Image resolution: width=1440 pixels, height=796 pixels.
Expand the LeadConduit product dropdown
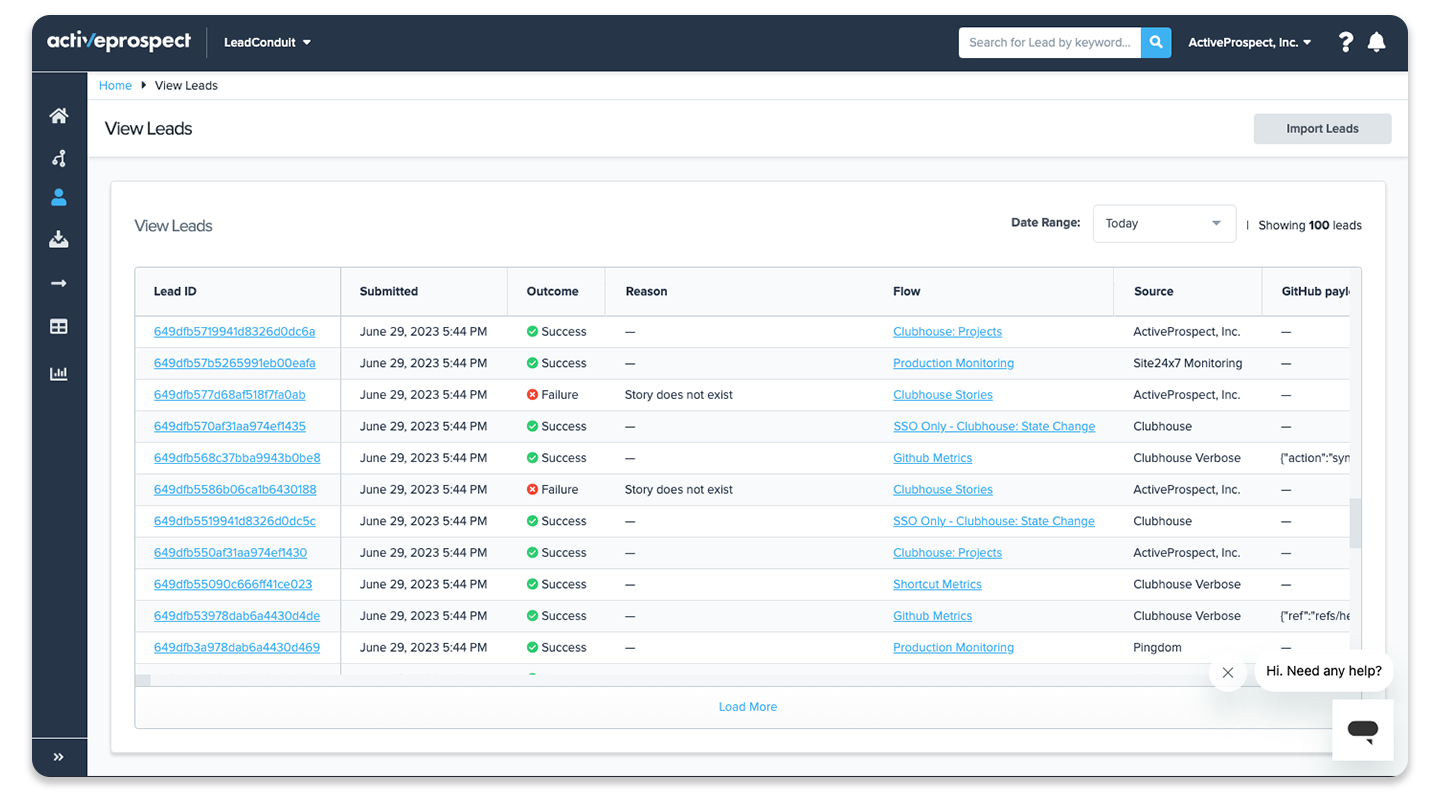(268, 43)
